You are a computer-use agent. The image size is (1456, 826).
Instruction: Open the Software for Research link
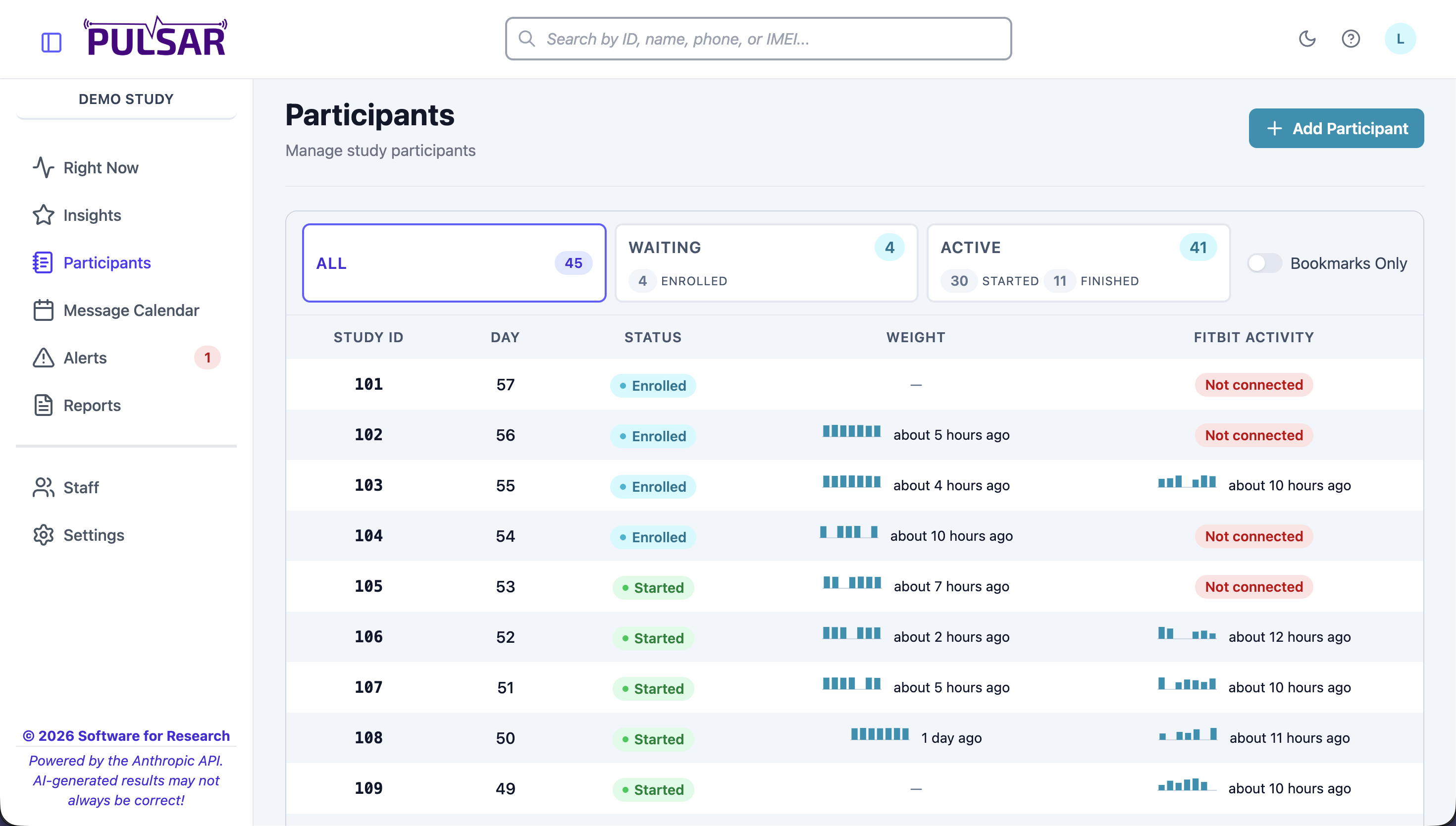126,735
